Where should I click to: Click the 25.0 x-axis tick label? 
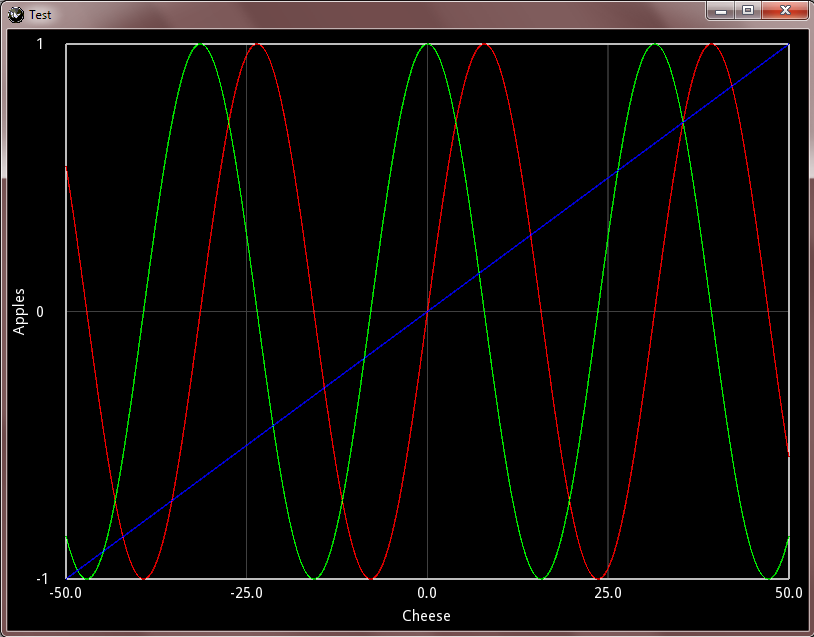(x=608, y=593)
